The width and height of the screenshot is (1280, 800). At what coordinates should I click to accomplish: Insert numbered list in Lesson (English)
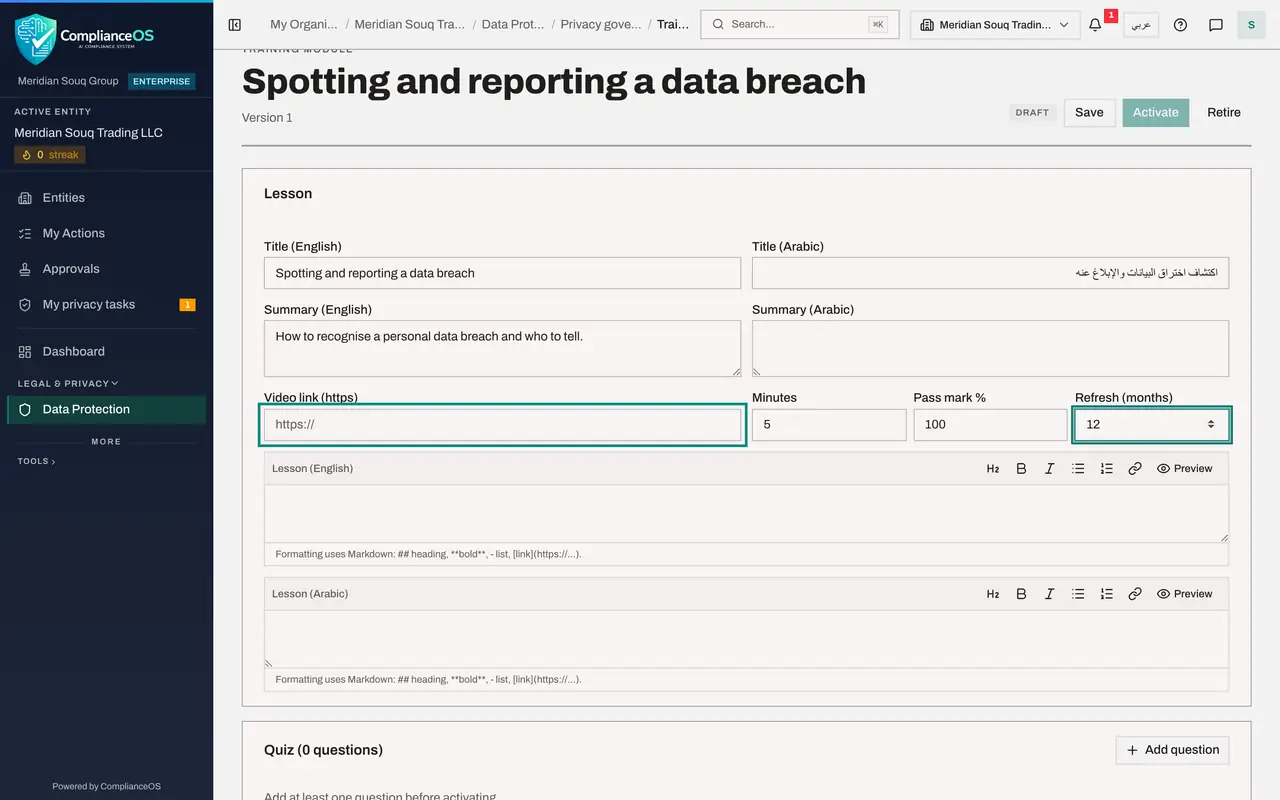click(1106, 468)
